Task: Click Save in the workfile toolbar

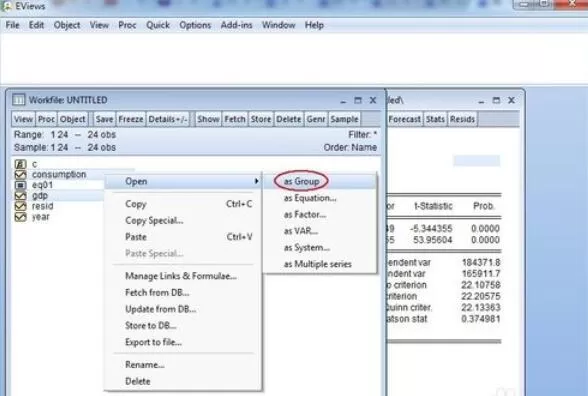Action: [x=104, y=119]
